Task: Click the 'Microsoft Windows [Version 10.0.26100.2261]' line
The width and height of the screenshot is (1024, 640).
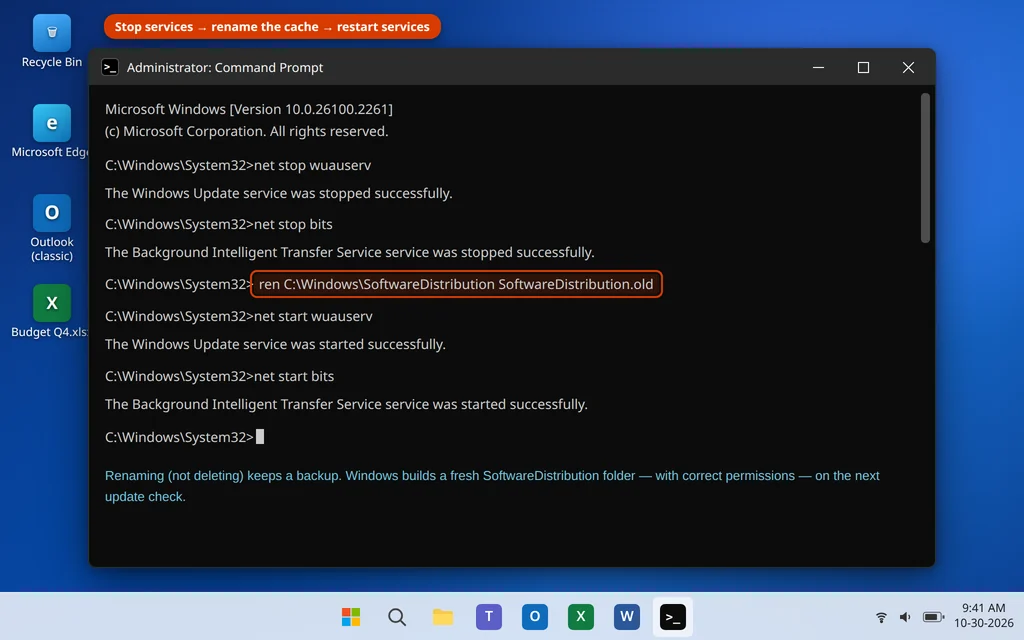Action: (249, 109)
